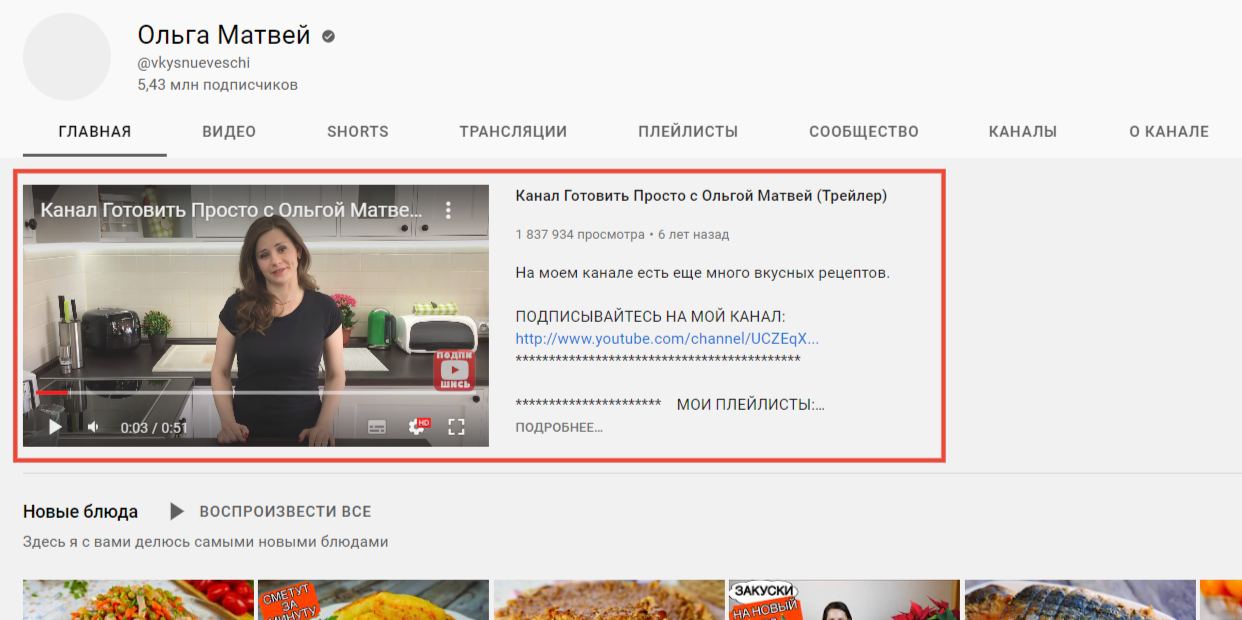Open the ПЛЕЙЛИСТЫ tab
The height and width of the screenshot is (620, 1242).
[x=687, y=131]
